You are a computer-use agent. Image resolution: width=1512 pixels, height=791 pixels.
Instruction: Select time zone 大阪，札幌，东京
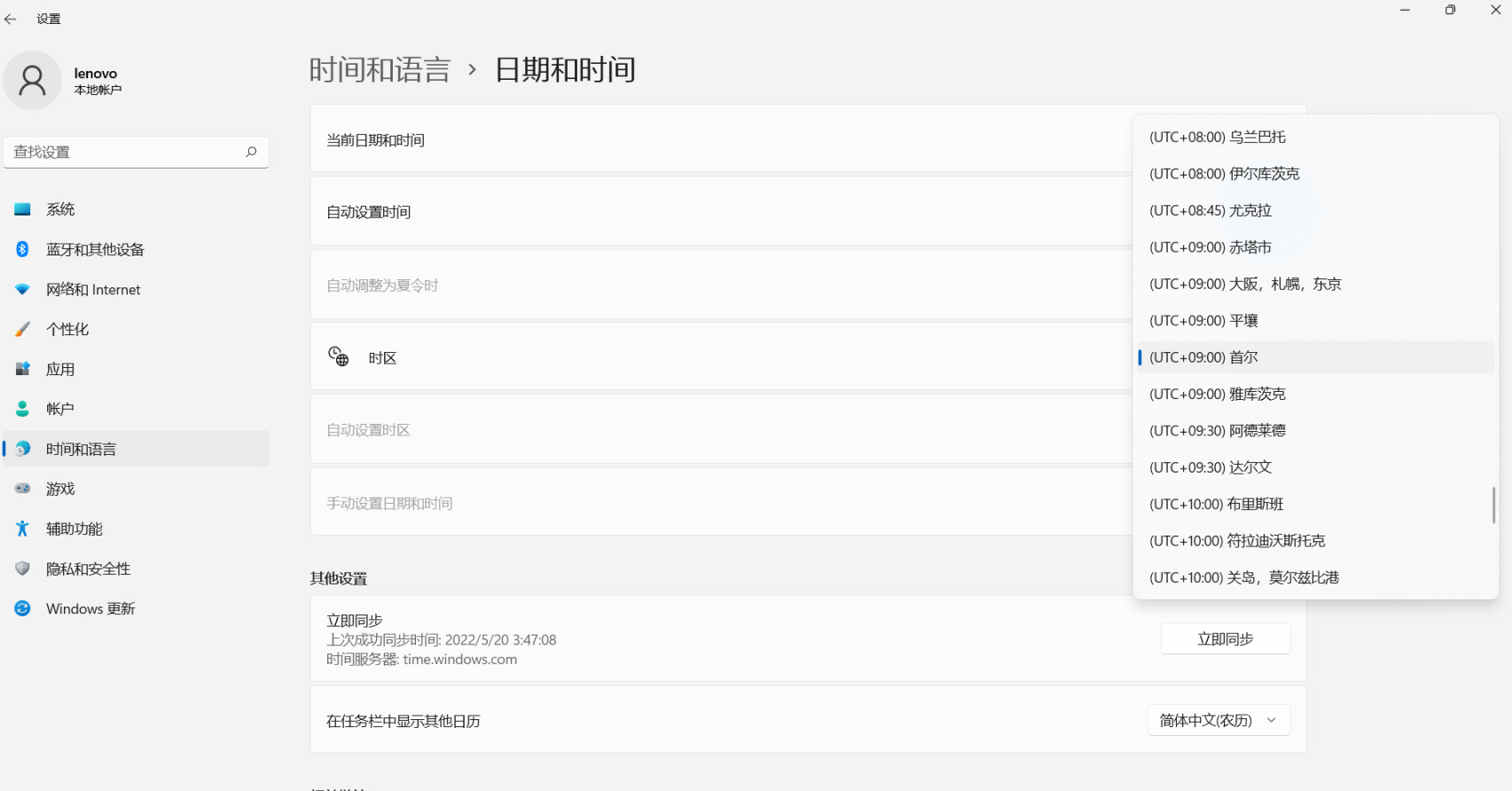(1316, 284)
